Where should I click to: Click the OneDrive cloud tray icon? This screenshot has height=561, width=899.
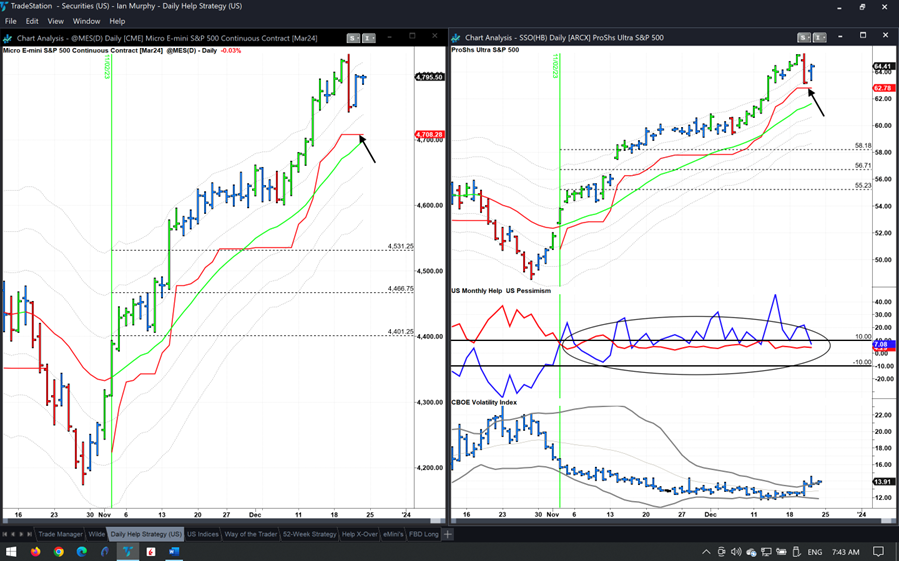(x=751, y=552)
